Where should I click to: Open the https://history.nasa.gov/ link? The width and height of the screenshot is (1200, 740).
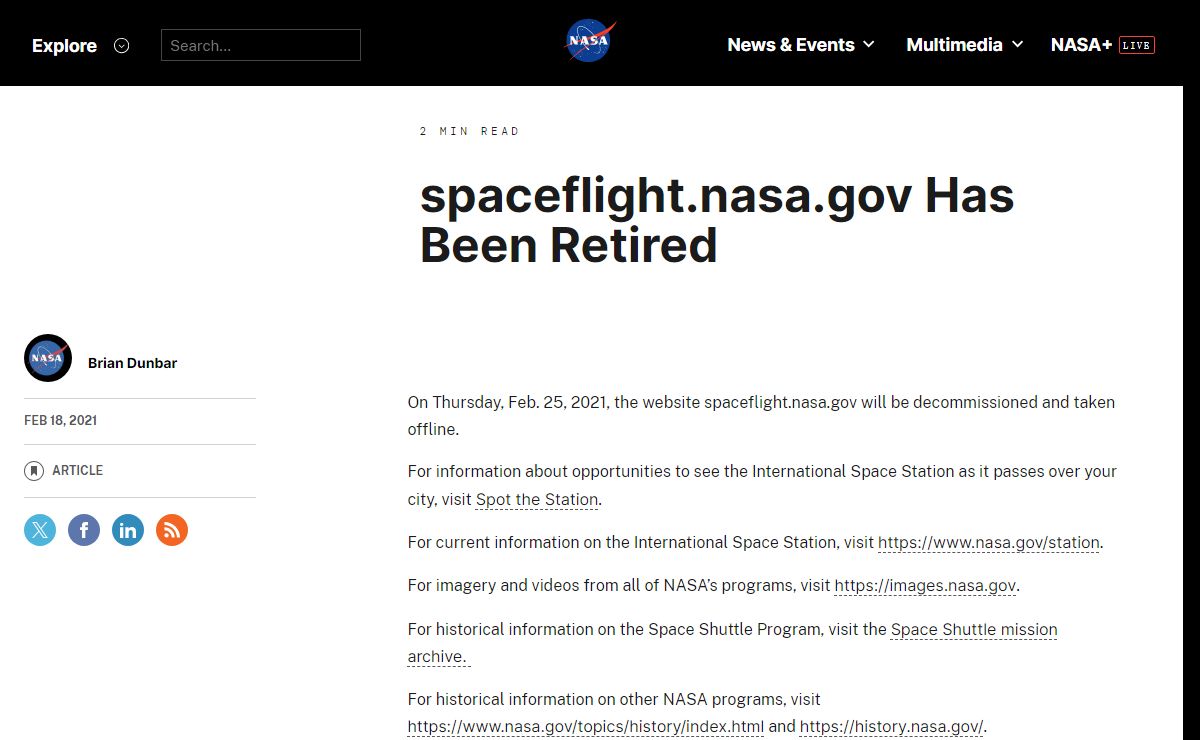tap(892, 727)
